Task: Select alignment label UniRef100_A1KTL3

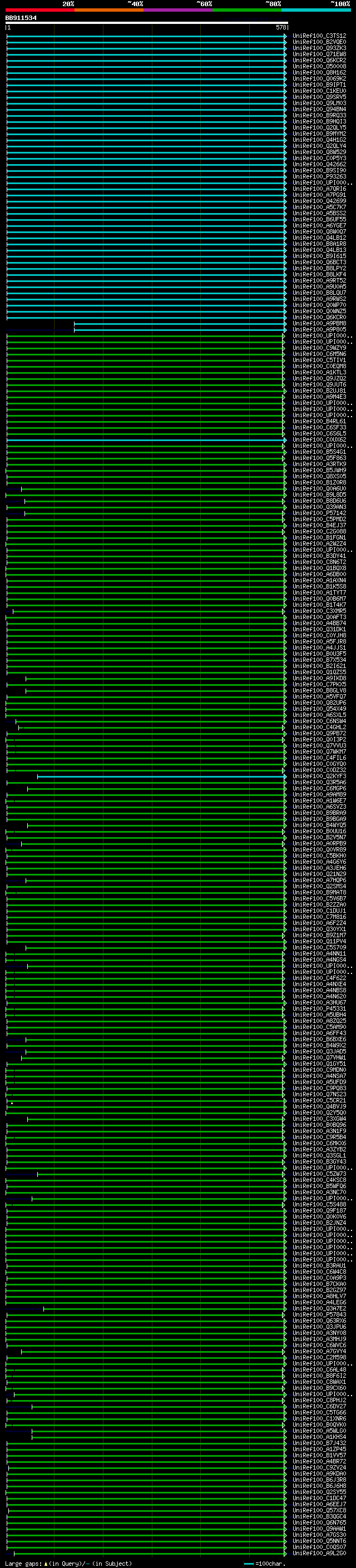Action: [x=319, y=373]
